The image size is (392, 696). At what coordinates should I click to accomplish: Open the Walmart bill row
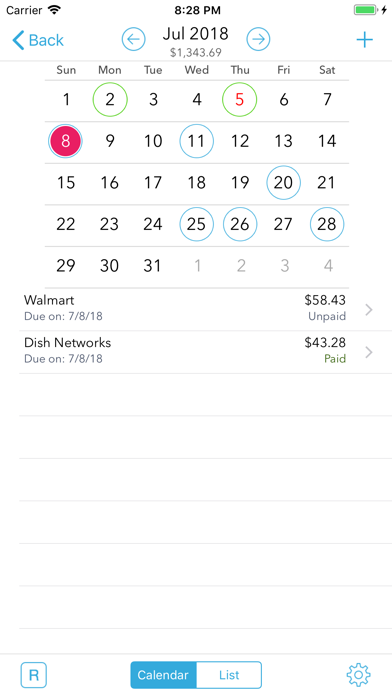[206, 309]
